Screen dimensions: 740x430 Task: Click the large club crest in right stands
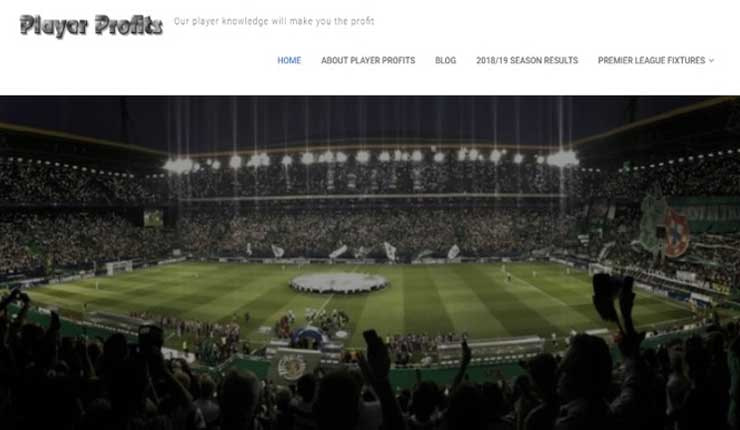(x=665, y=228)
